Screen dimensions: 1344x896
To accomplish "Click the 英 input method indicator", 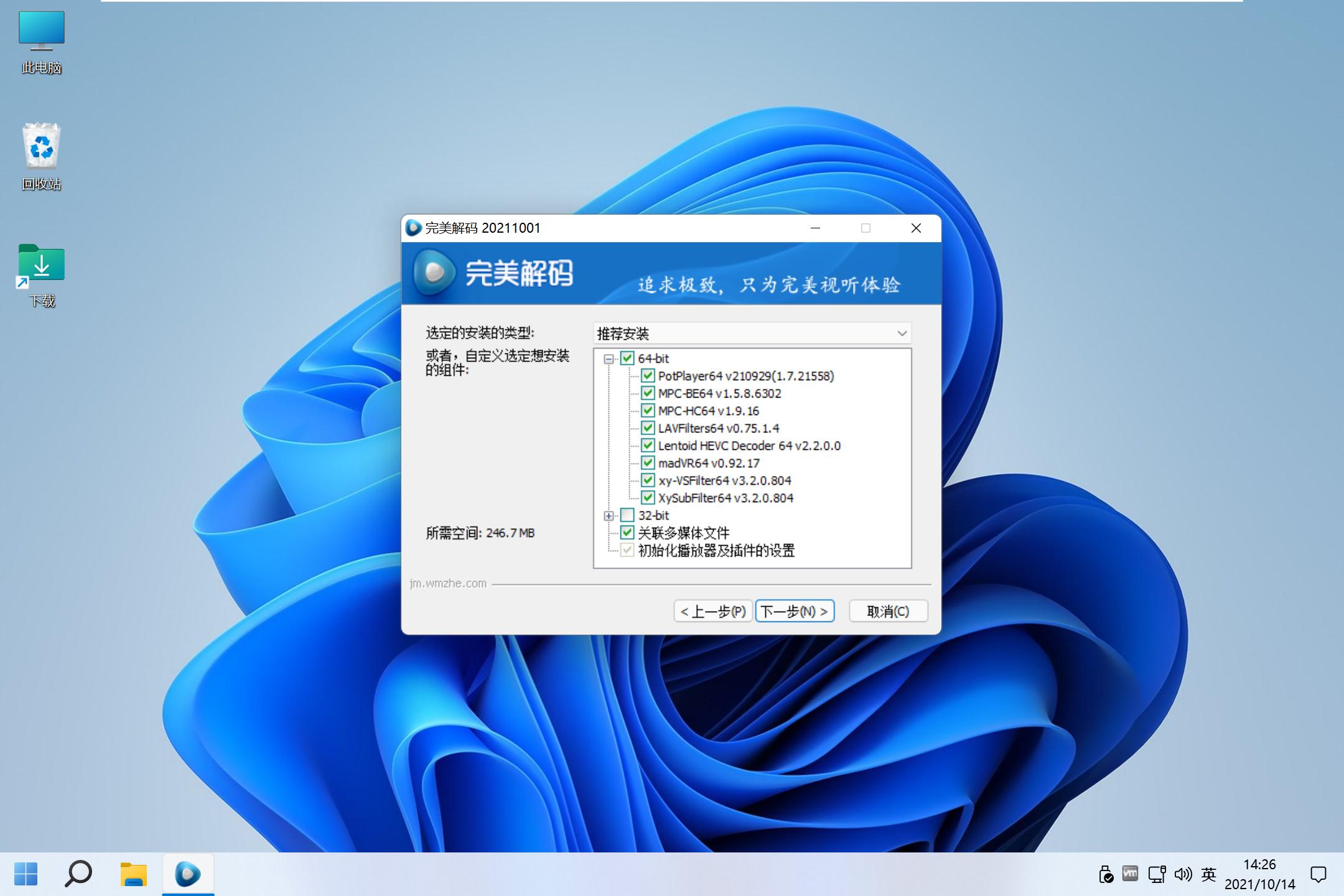I will [x=1208, y=874].
